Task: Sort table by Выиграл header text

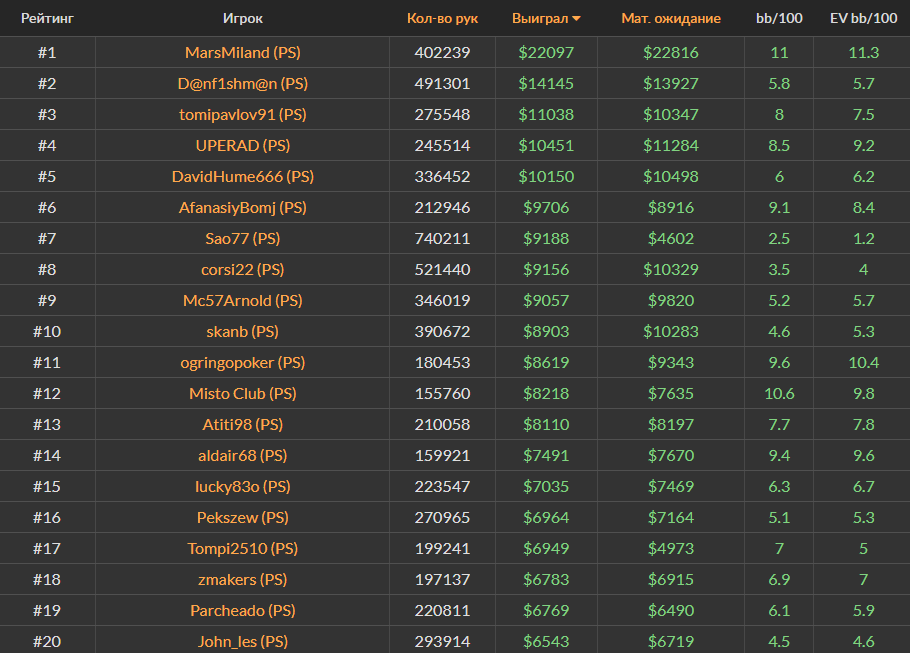Action: [539, 18]
